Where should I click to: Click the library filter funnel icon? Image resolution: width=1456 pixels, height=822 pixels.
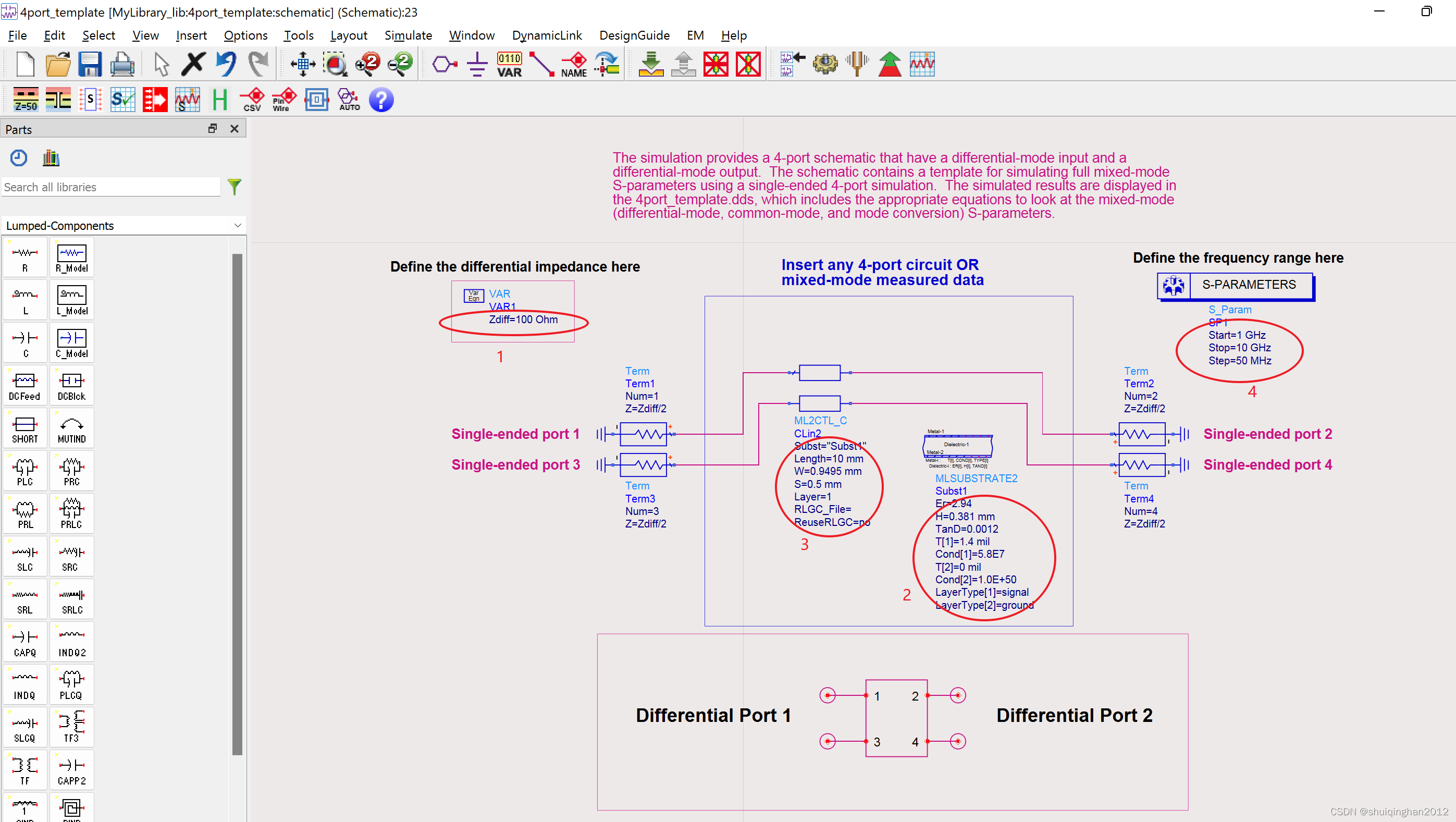click(234, 187)
